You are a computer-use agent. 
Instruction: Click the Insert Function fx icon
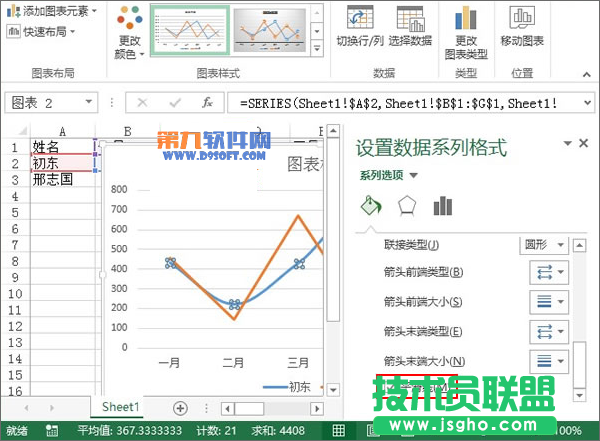pos(207,102)
